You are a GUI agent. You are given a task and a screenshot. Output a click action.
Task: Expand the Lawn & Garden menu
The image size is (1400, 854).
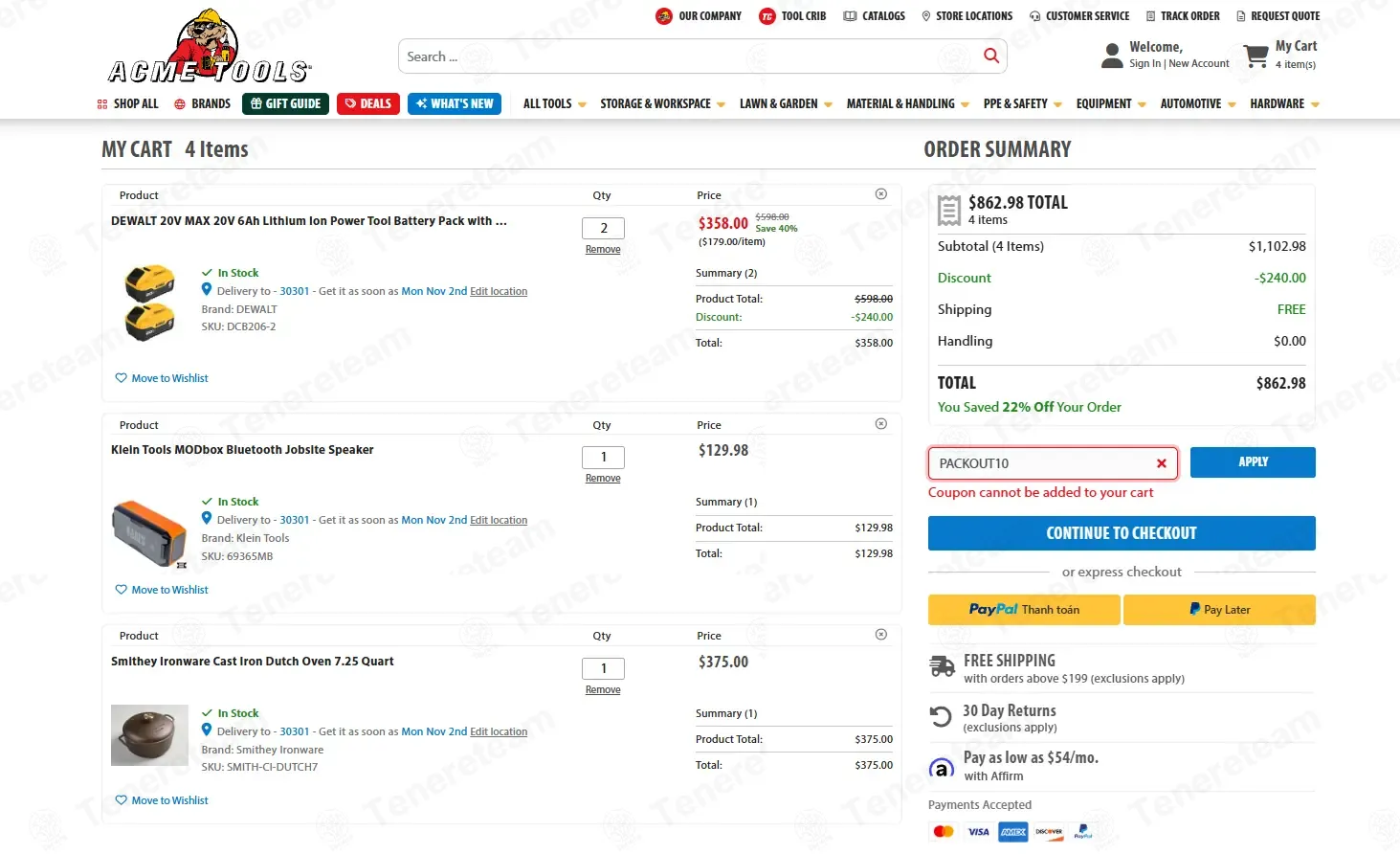coord(786,103)
